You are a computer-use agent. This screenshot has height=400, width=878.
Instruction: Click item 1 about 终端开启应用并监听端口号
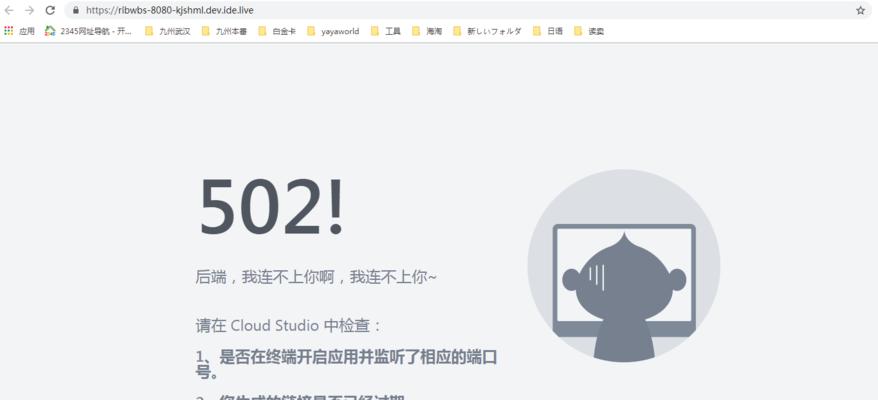pyautogui.click(x=346, y=364)
